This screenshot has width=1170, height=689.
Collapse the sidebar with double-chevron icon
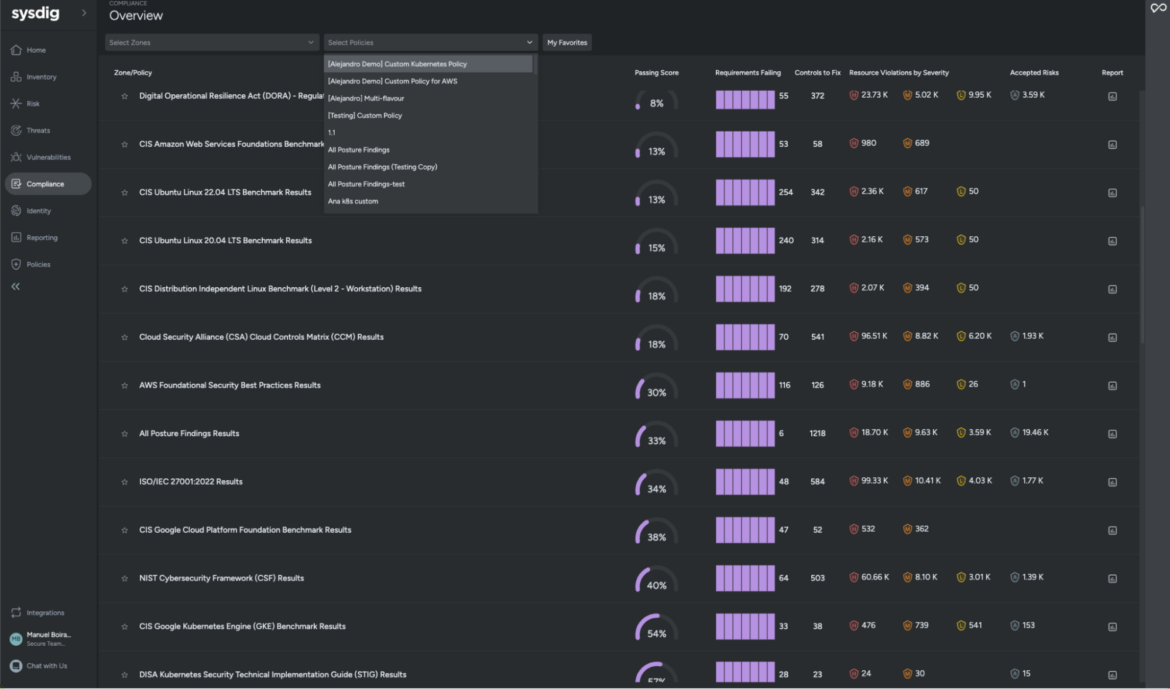tap(15, 287)
